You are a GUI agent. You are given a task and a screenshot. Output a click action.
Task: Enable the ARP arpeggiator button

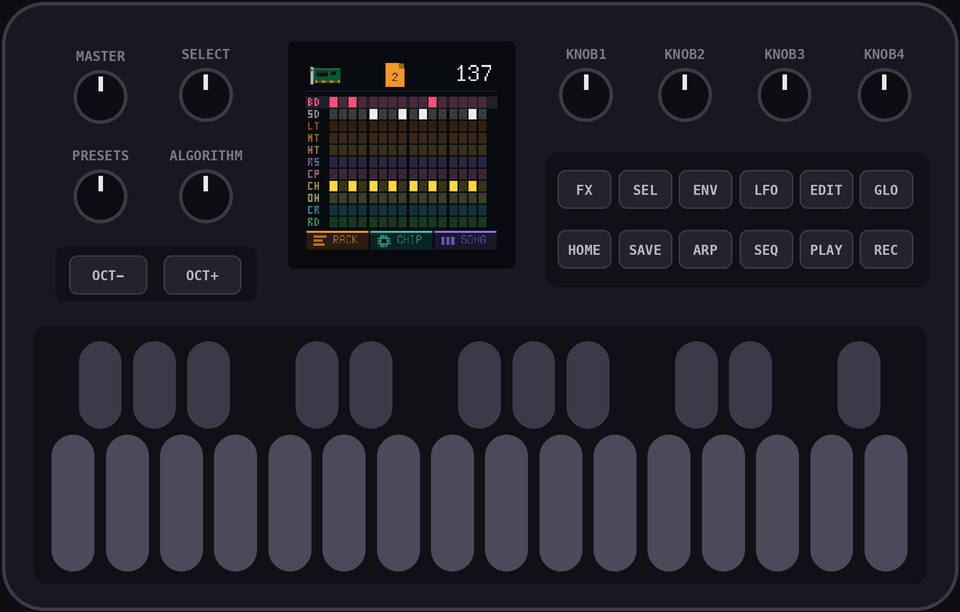[705, 250]
